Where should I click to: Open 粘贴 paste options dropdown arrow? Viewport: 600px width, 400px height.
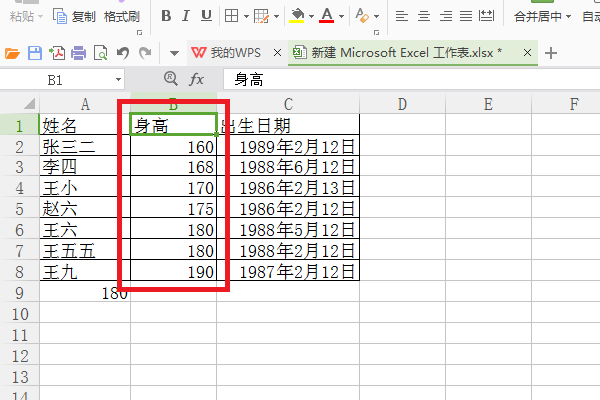click(x=40, y=17)
